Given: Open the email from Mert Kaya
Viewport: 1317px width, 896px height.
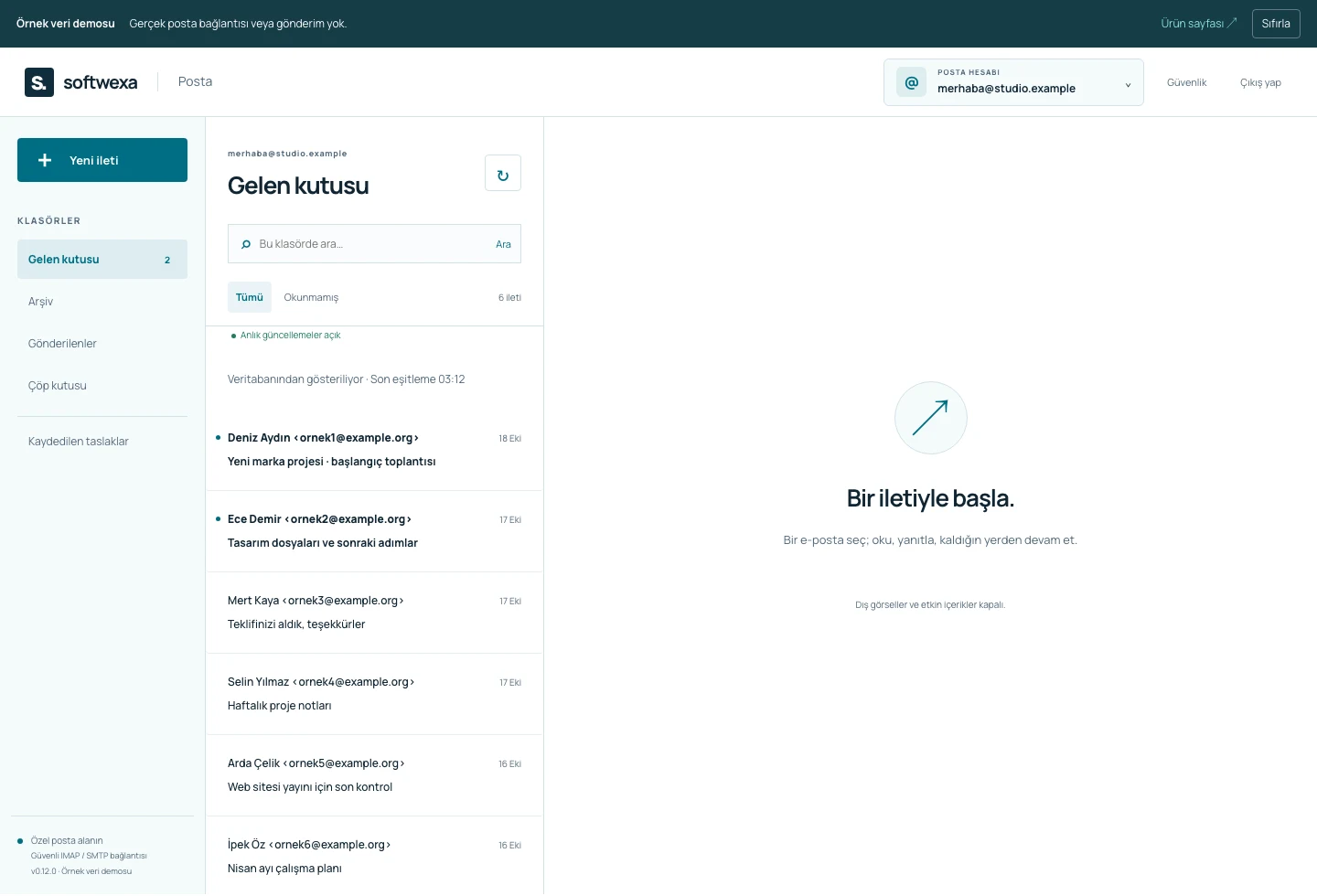Looking at the screenshot, I should 374,613.
